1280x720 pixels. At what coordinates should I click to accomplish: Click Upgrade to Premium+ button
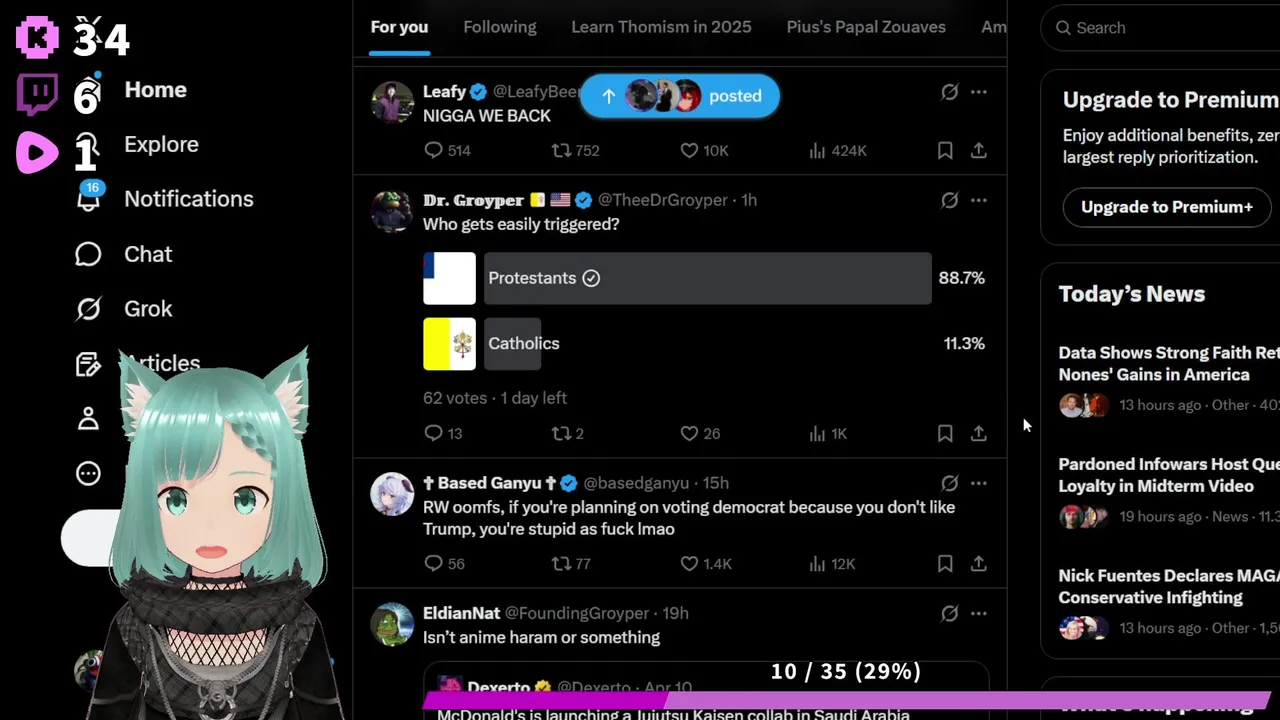pyautogui.click(x=1167, y=207)
